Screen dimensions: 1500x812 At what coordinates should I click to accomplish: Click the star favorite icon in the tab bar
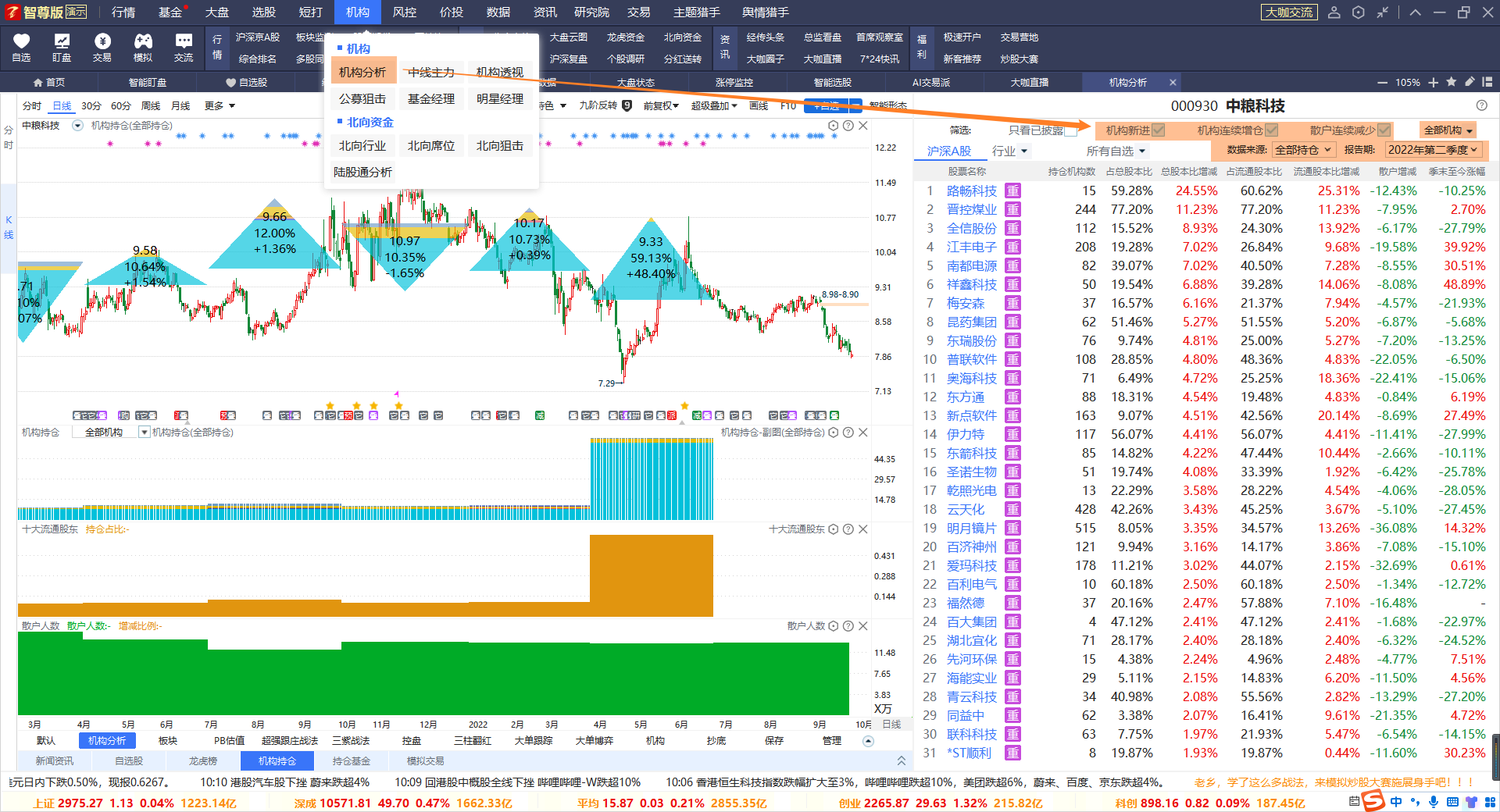1451,82
